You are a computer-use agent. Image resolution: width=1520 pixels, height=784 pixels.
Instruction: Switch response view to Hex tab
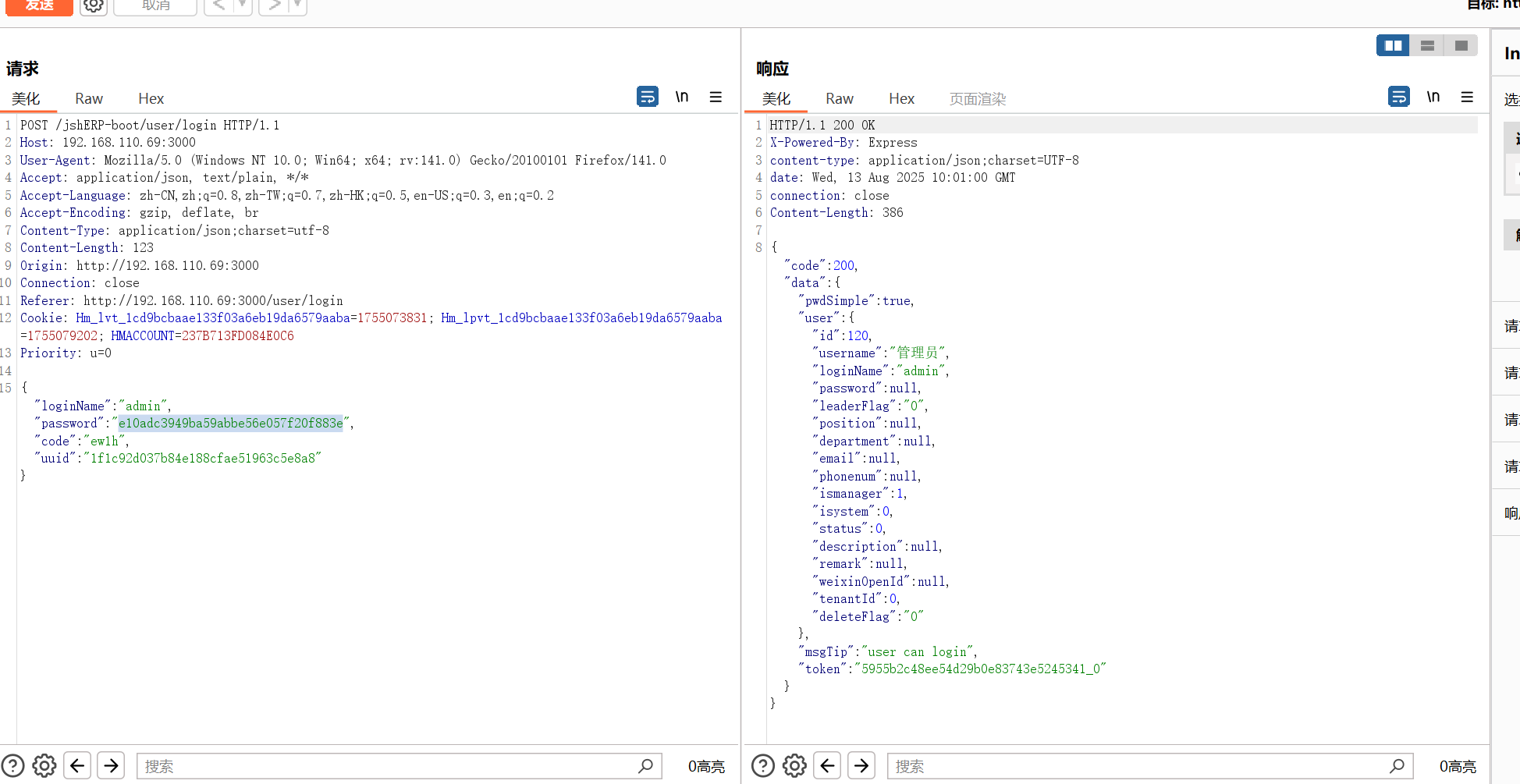(x=901, y=99)
